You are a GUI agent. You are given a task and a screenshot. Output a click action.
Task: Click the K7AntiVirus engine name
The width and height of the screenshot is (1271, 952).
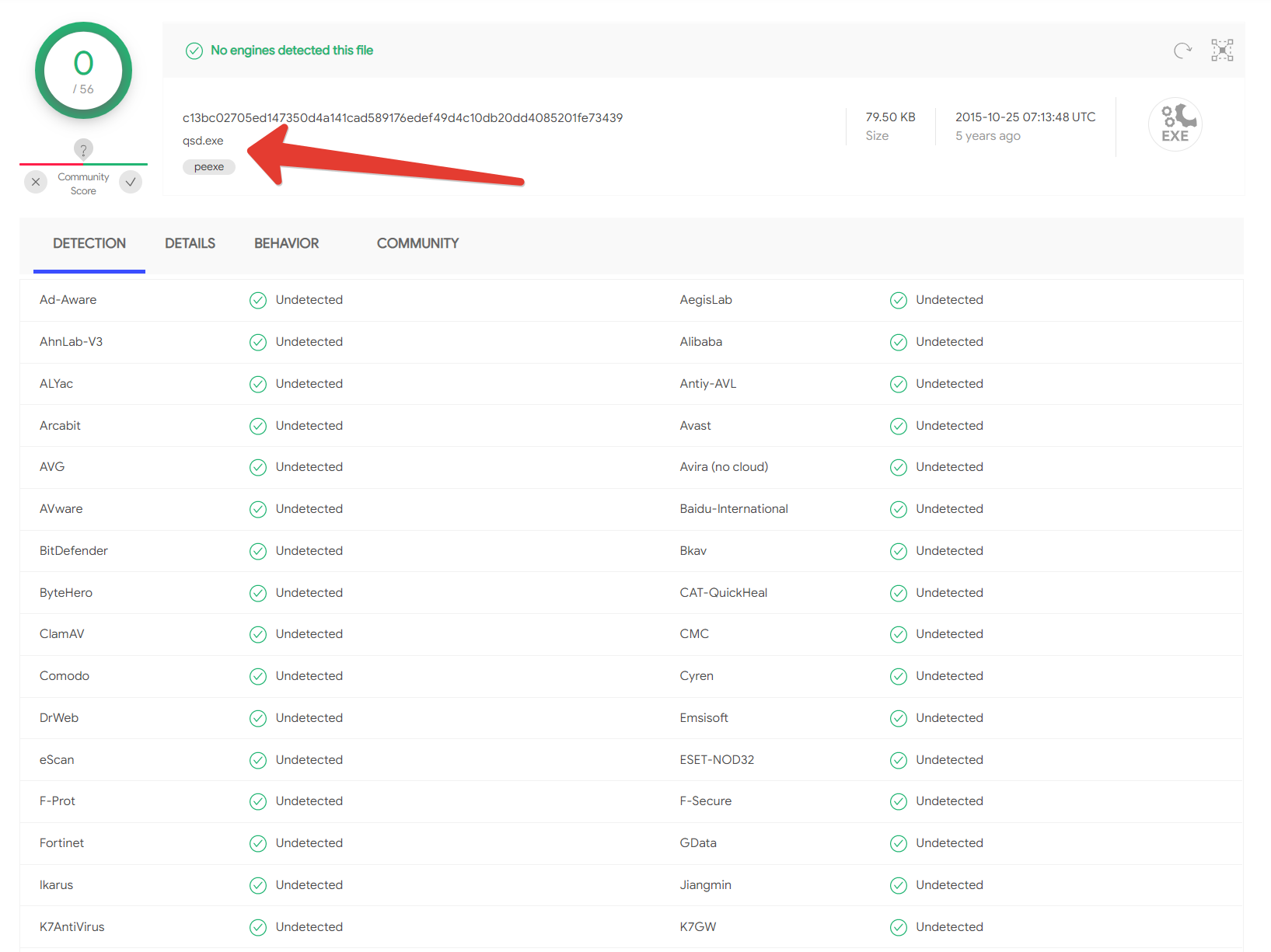click(x=72, y=927)
